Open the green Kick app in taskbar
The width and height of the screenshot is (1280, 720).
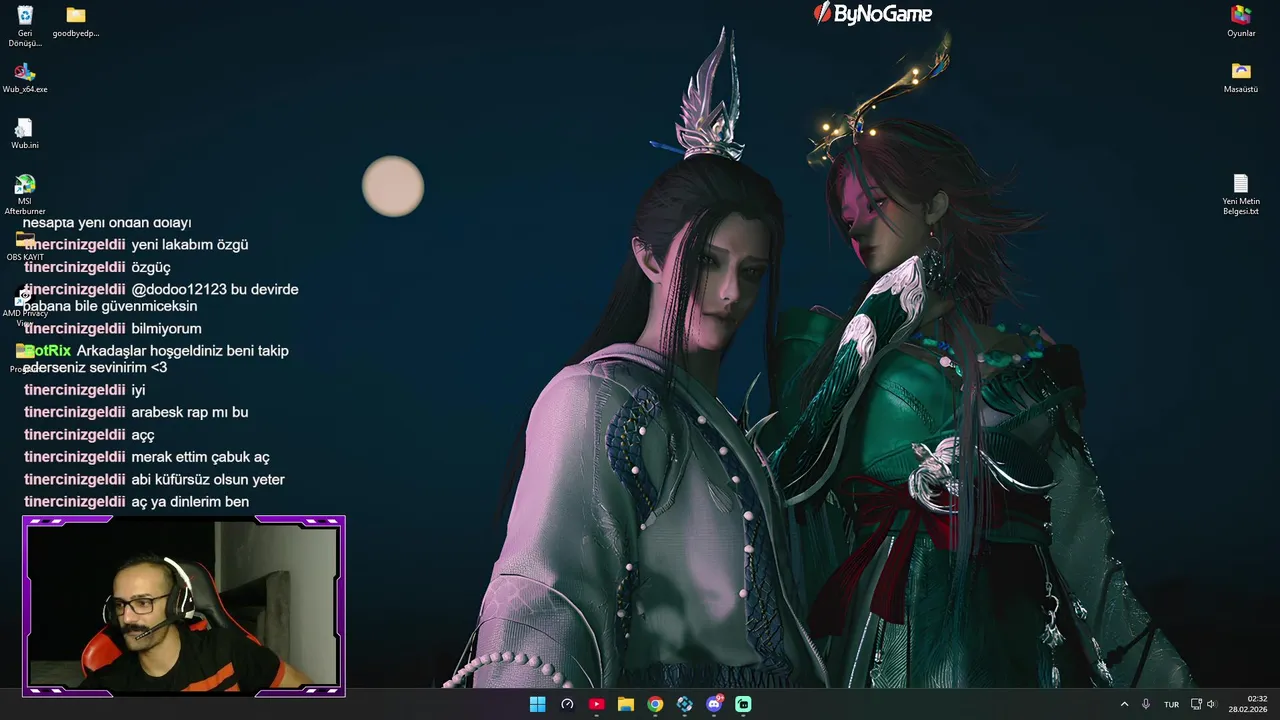coord(743,704)
